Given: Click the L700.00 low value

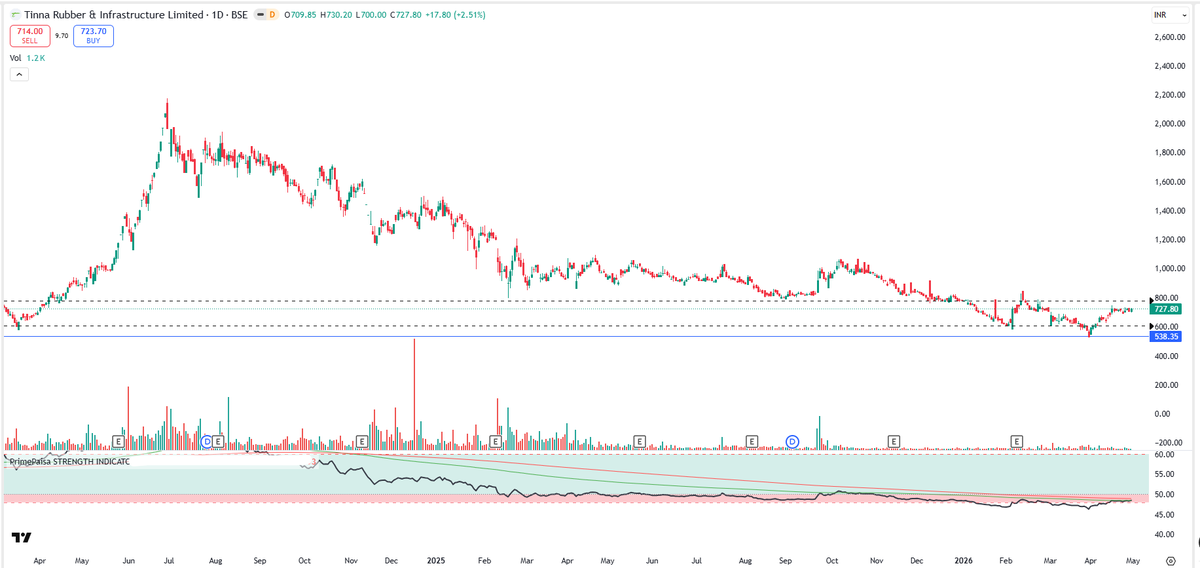Looking at the screenshot, I should [371, 15].
